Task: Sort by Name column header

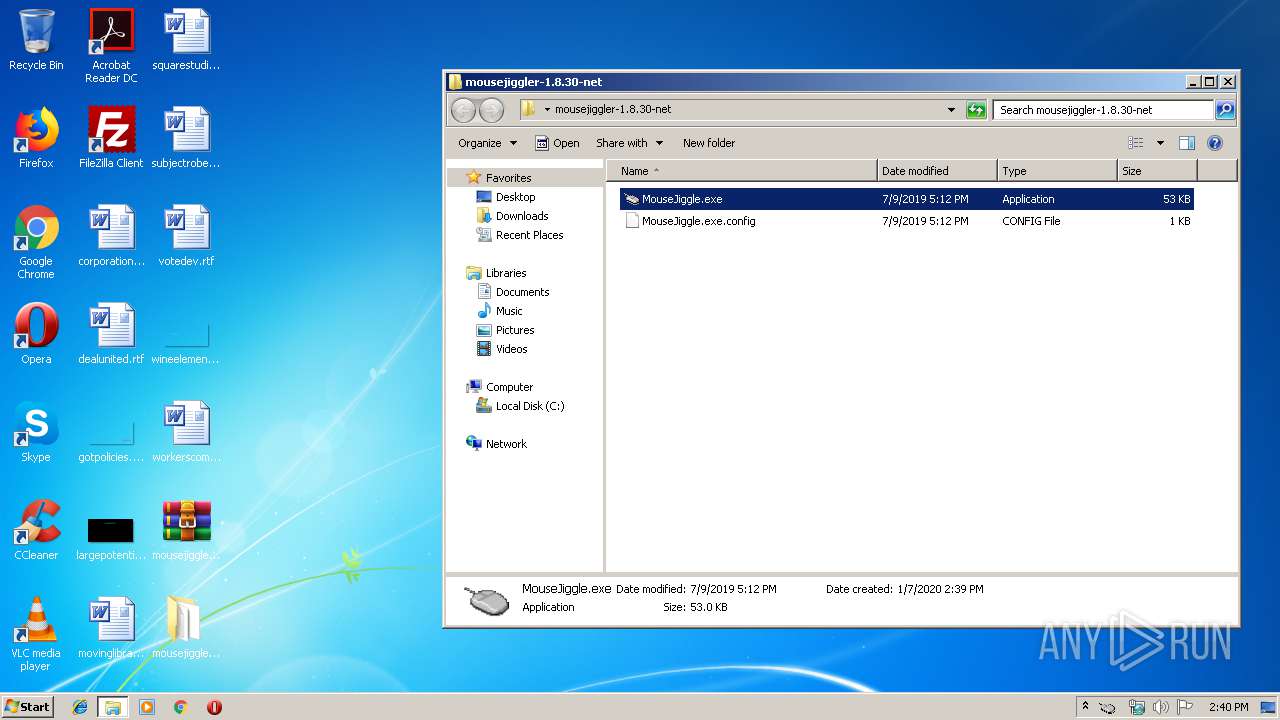Action: pyautogui.click(x=742, y=171)
